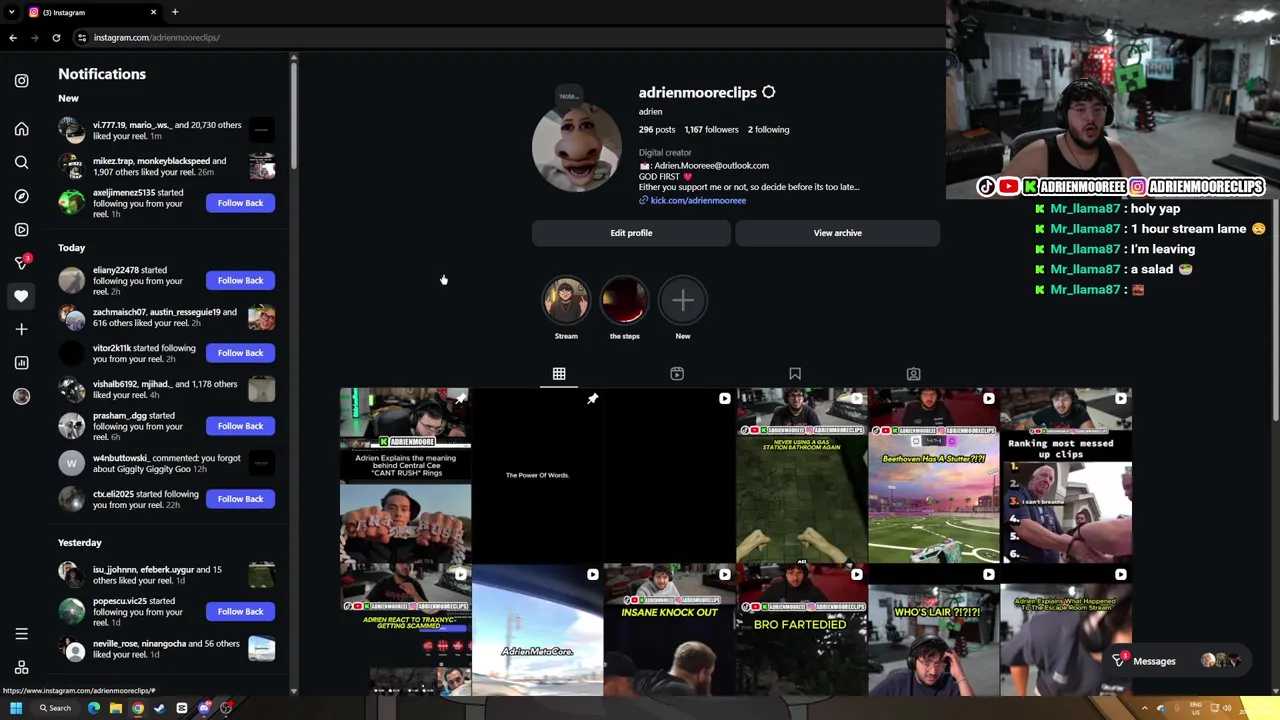Add a new highlight with the plus circle
1280x720 pixels.
tap(682, 300)
